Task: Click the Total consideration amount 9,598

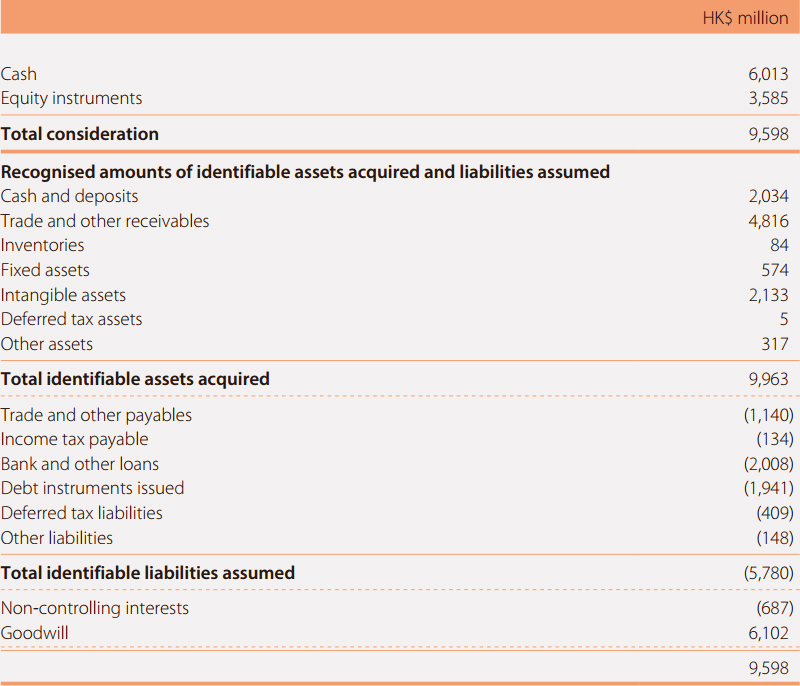Action: coord(768,134)
